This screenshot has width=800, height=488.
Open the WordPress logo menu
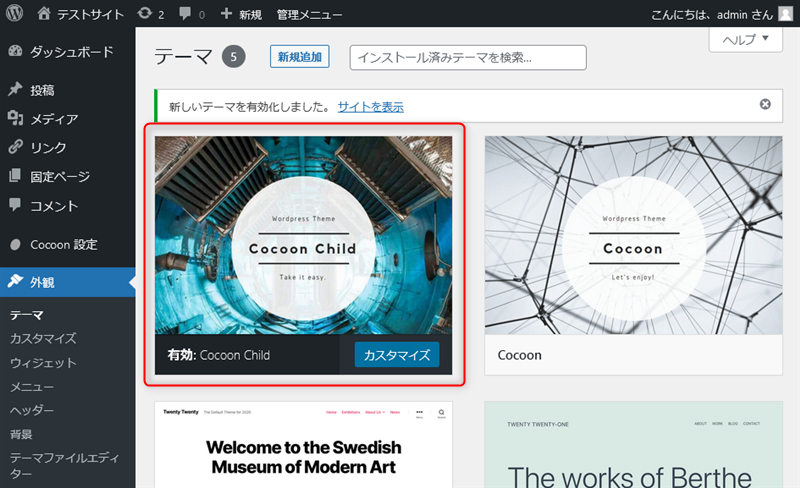[x=14, y=13]
